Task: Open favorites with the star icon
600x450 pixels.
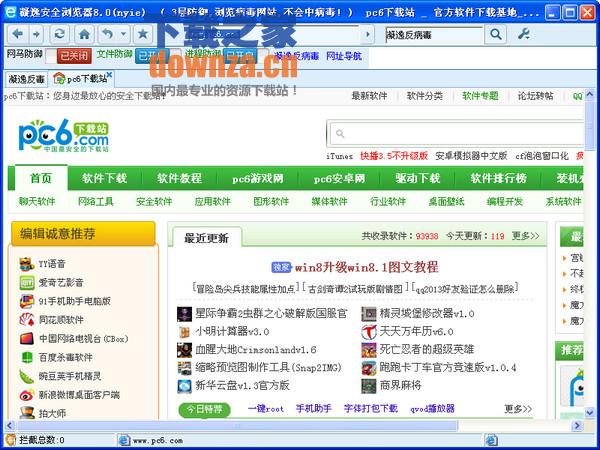Action: click(x=143, y=35)
